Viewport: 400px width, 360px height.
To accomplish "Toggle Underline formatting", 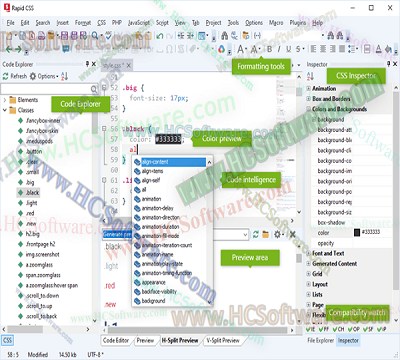I will point(288,49).
